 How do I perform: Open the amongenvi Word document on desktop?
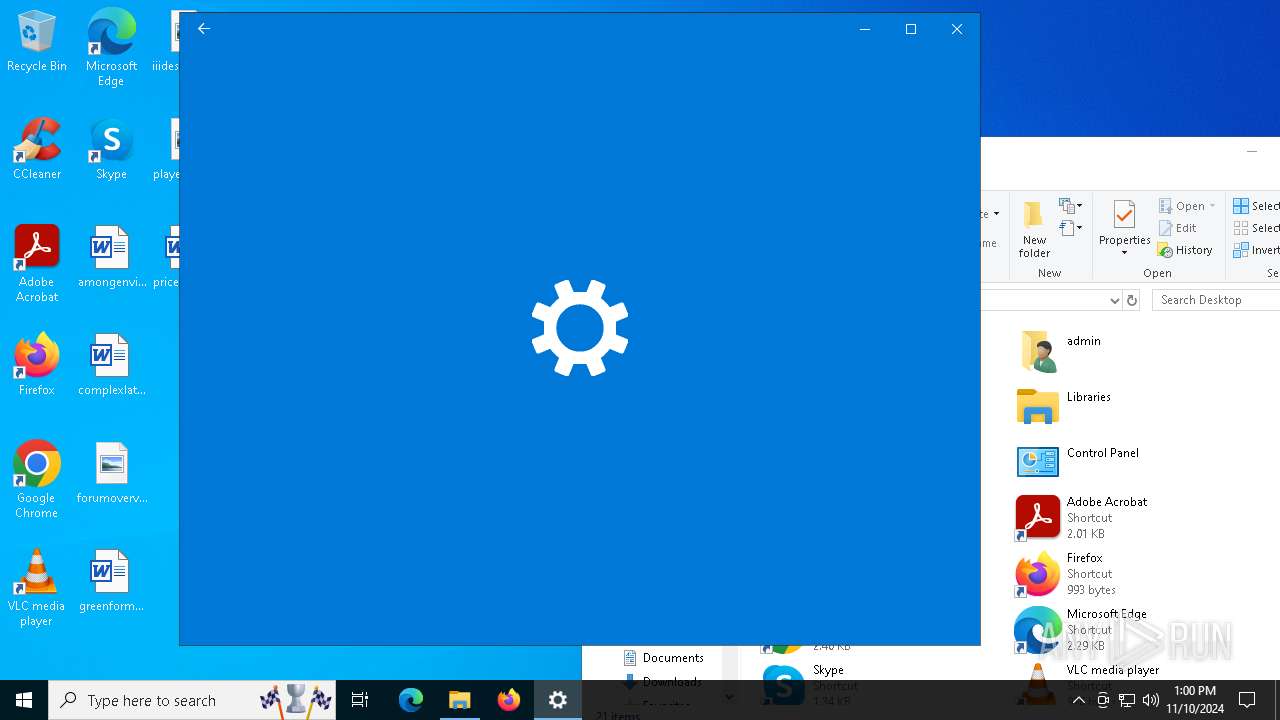pos(111,258)
